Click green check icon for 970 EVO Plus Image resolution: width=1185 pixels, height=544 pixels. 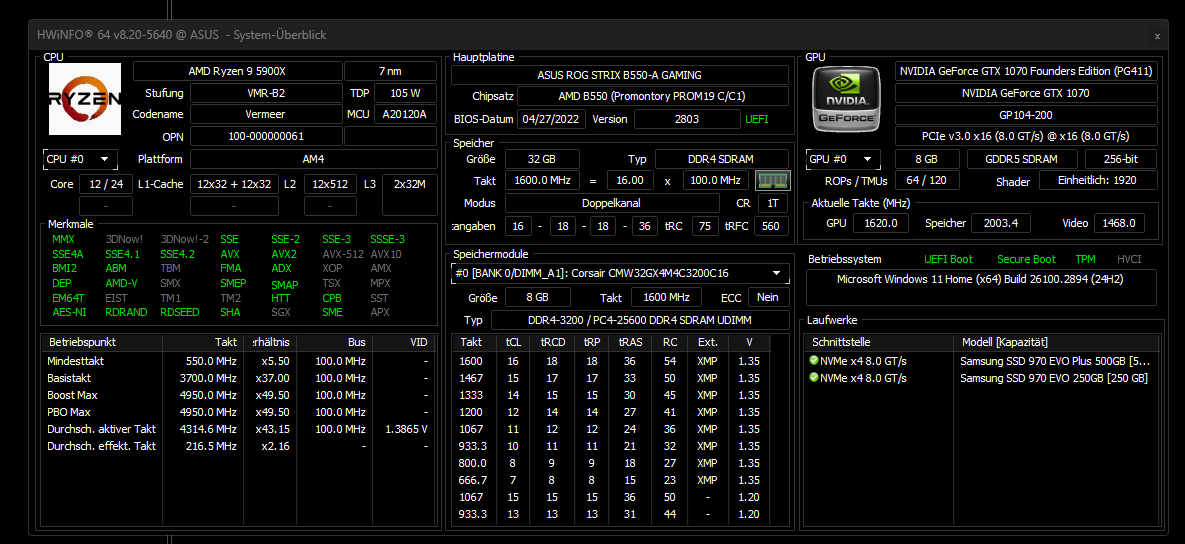coord(813,361)
